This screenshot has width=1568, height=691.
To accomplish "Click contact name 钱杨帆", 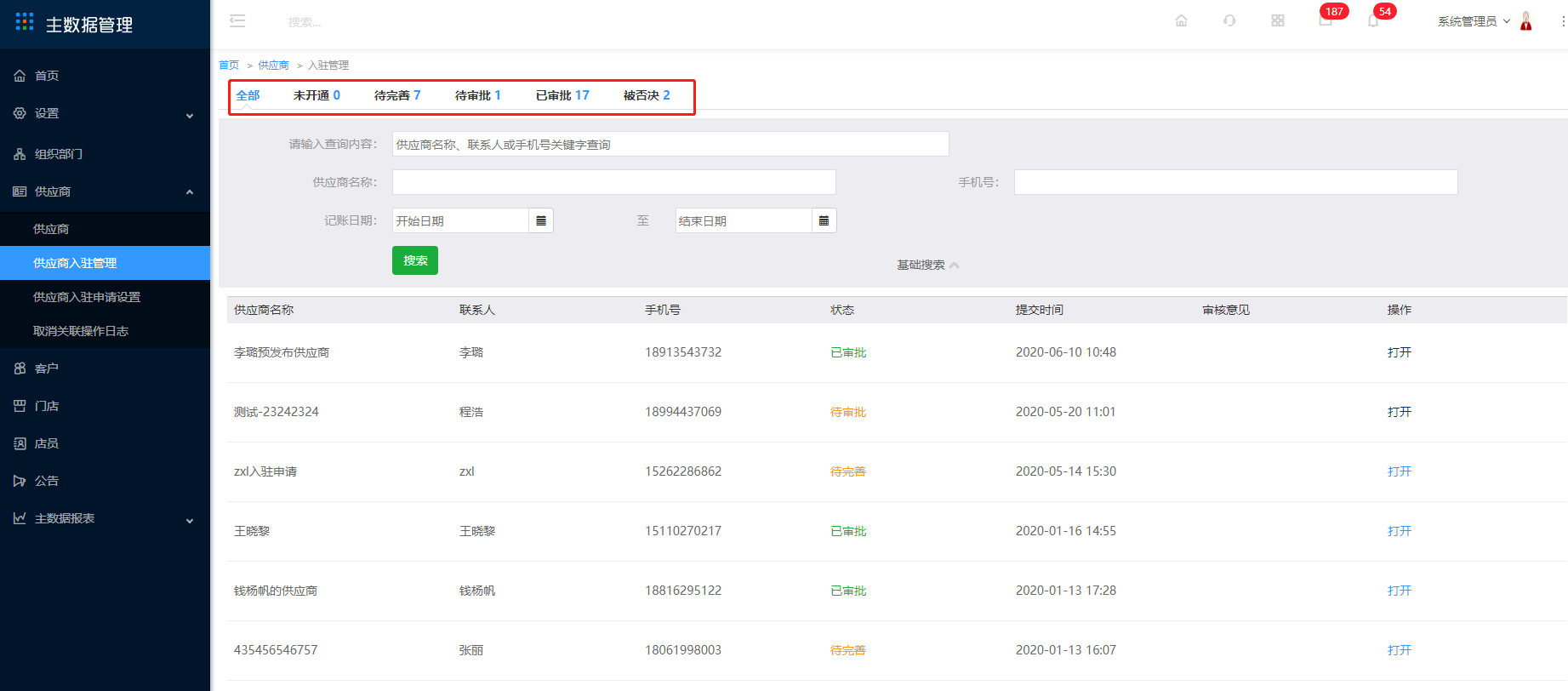I will click(x=477, y=591).
